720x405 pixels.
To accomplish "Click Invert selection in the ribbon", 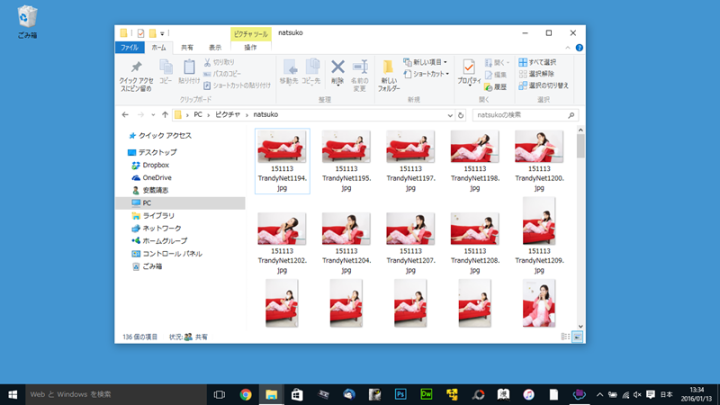I will click(544, 85).
